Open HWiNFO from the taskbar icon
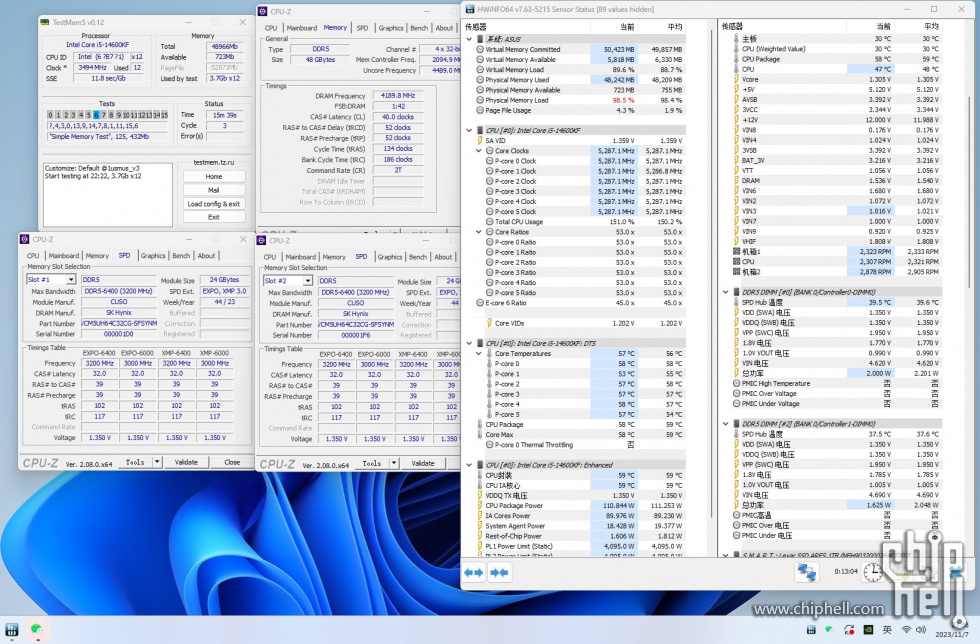980x644 pixels. (12, 630)
